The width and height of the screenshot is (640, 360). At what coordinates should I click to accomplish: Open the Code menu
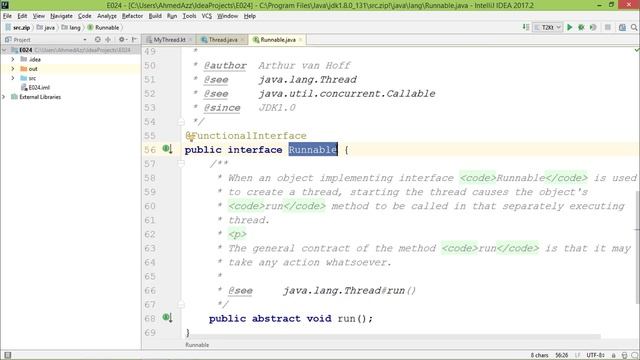pyautogui.click(x=84, y=16)
